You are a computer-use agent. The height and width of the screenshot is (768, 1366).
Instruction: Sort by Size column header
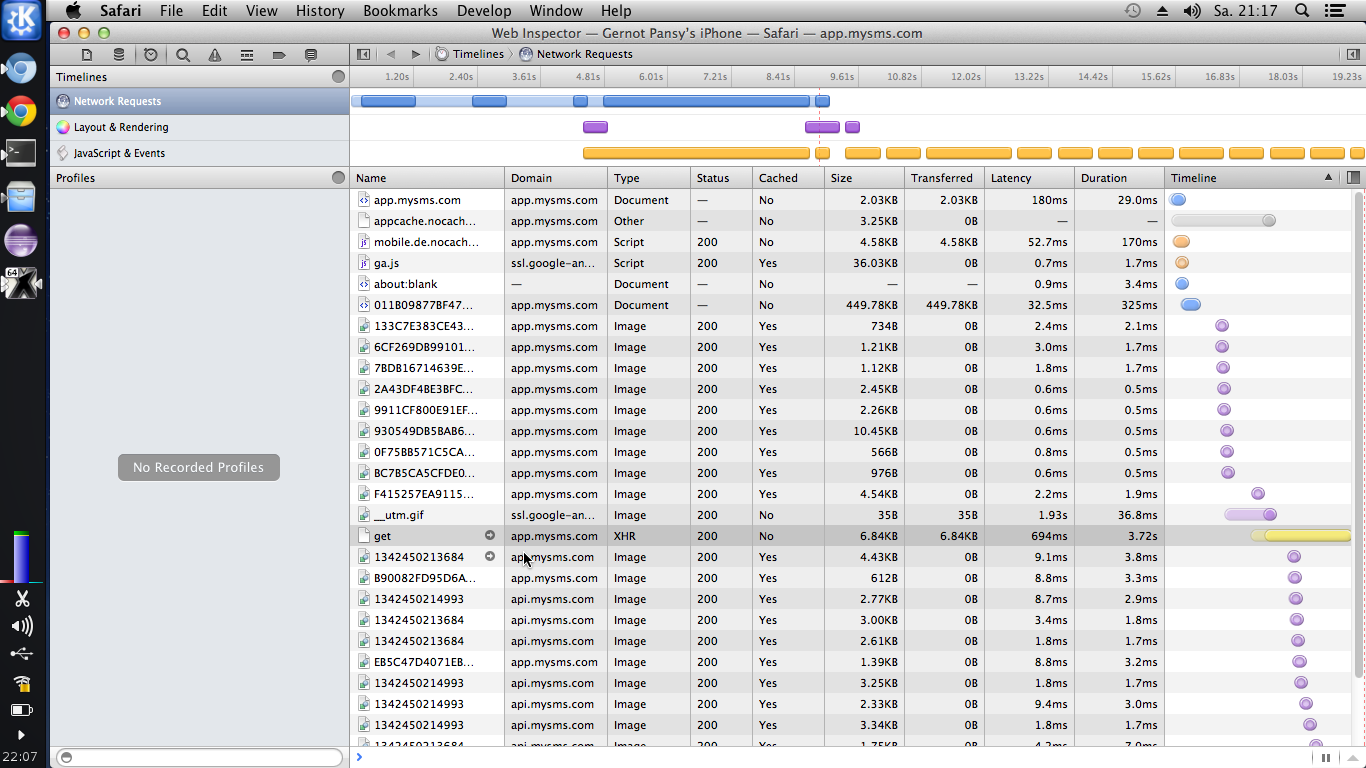point(864,178)
